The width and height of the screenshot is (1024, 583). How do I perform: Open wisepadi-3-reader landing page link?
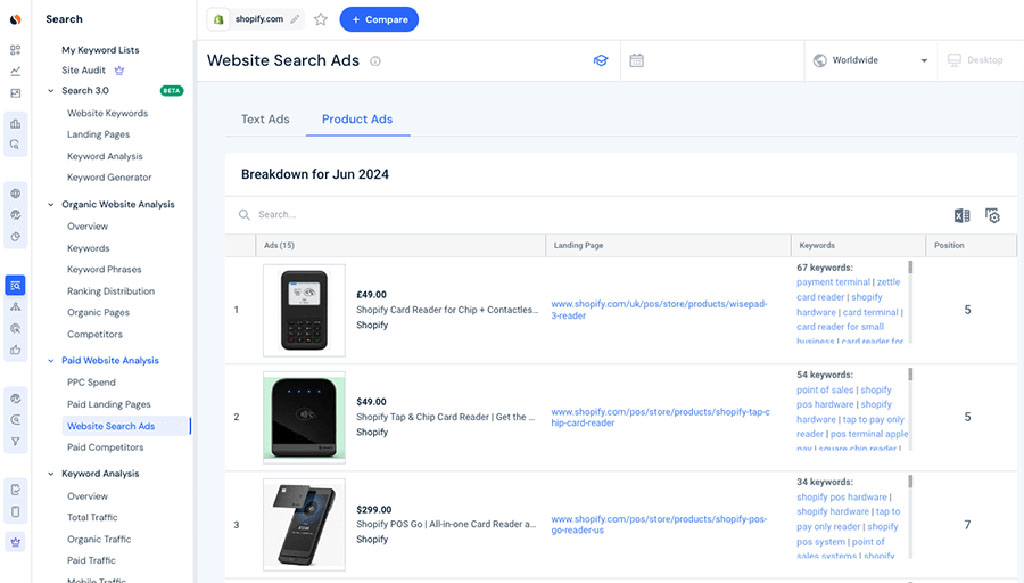pyautogui.click(x=659, y=309)
